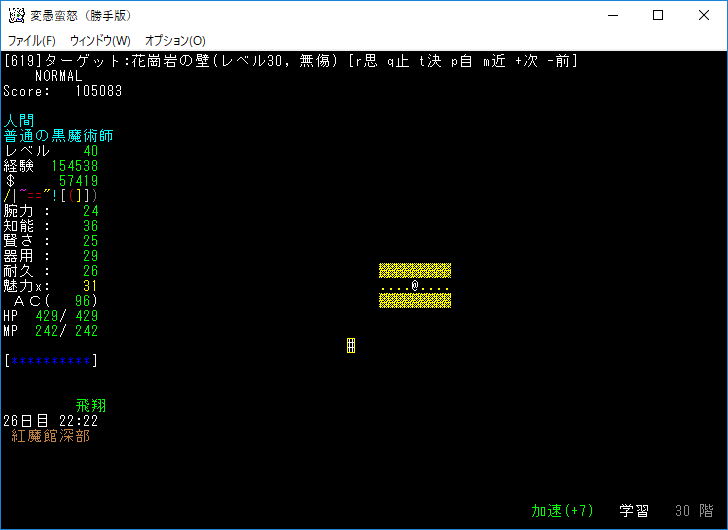Click the equipment symbols row below the gold

[51, 196]
